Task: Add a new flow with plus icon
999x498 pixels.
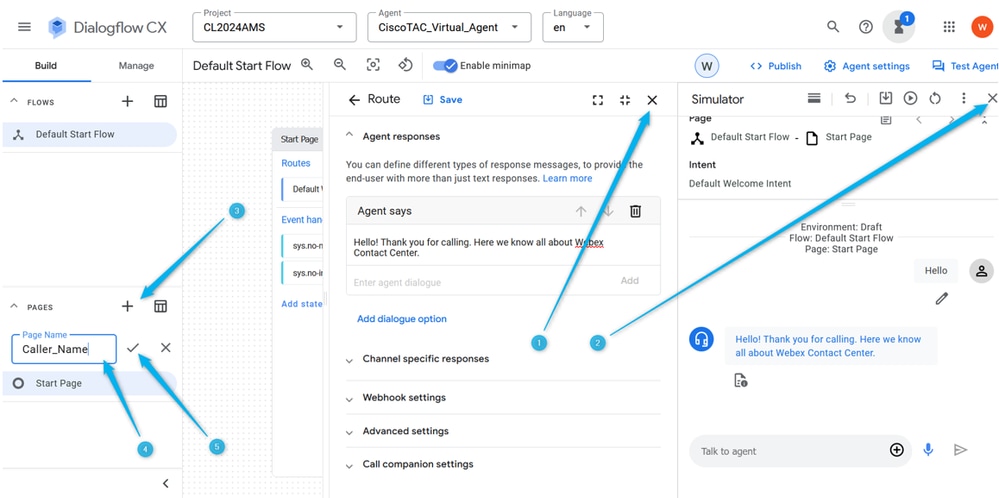Action: coord(127,101)
